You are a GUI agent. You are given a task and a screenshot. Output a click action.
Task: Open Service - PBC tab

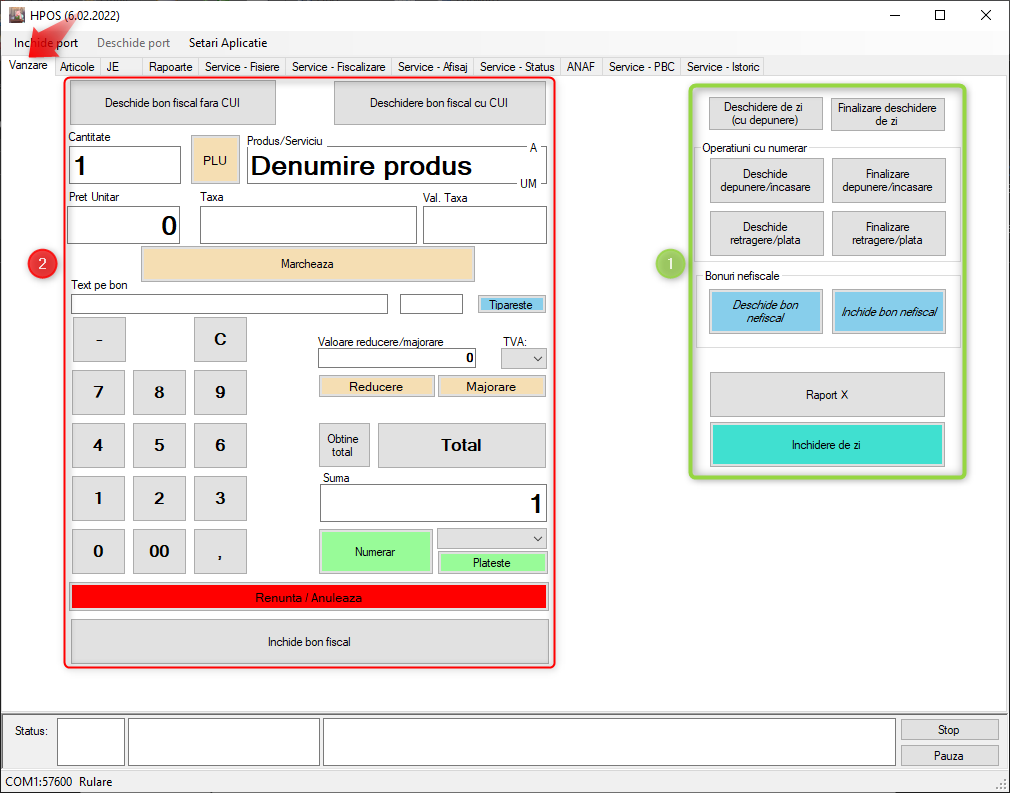[x=642, y=67]
